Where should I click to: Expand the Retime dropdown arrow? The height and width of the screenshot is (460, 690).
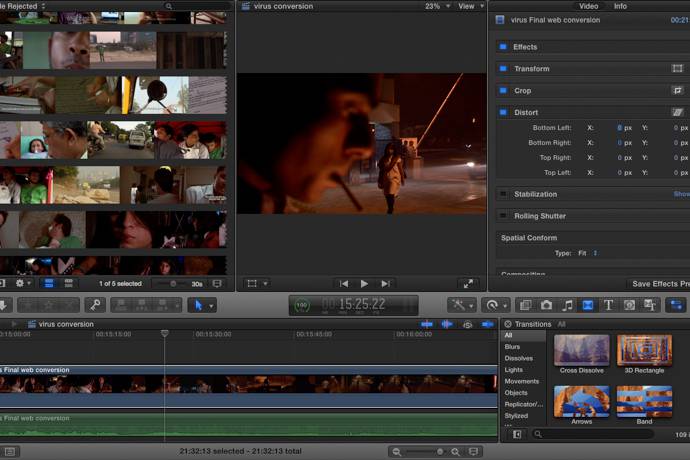(x=505, y=305)
